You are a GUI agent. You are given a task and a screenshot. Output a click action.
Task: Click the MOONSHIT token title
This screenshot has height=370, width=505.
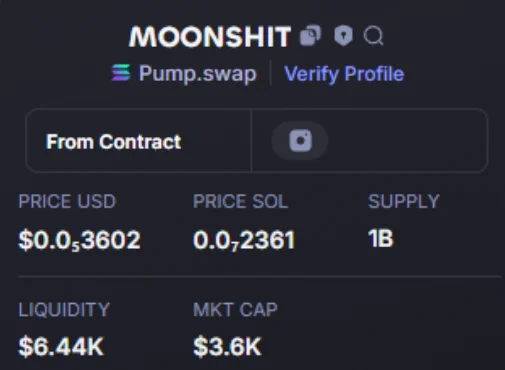tap(210, 36)
